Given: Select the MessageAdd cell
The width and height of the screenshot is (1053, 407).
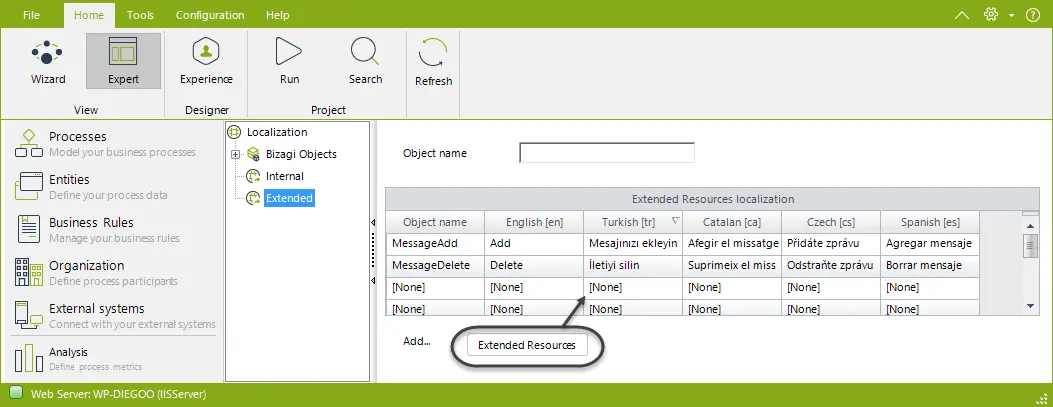Looking at the screenshot, I should coord(434,244).
